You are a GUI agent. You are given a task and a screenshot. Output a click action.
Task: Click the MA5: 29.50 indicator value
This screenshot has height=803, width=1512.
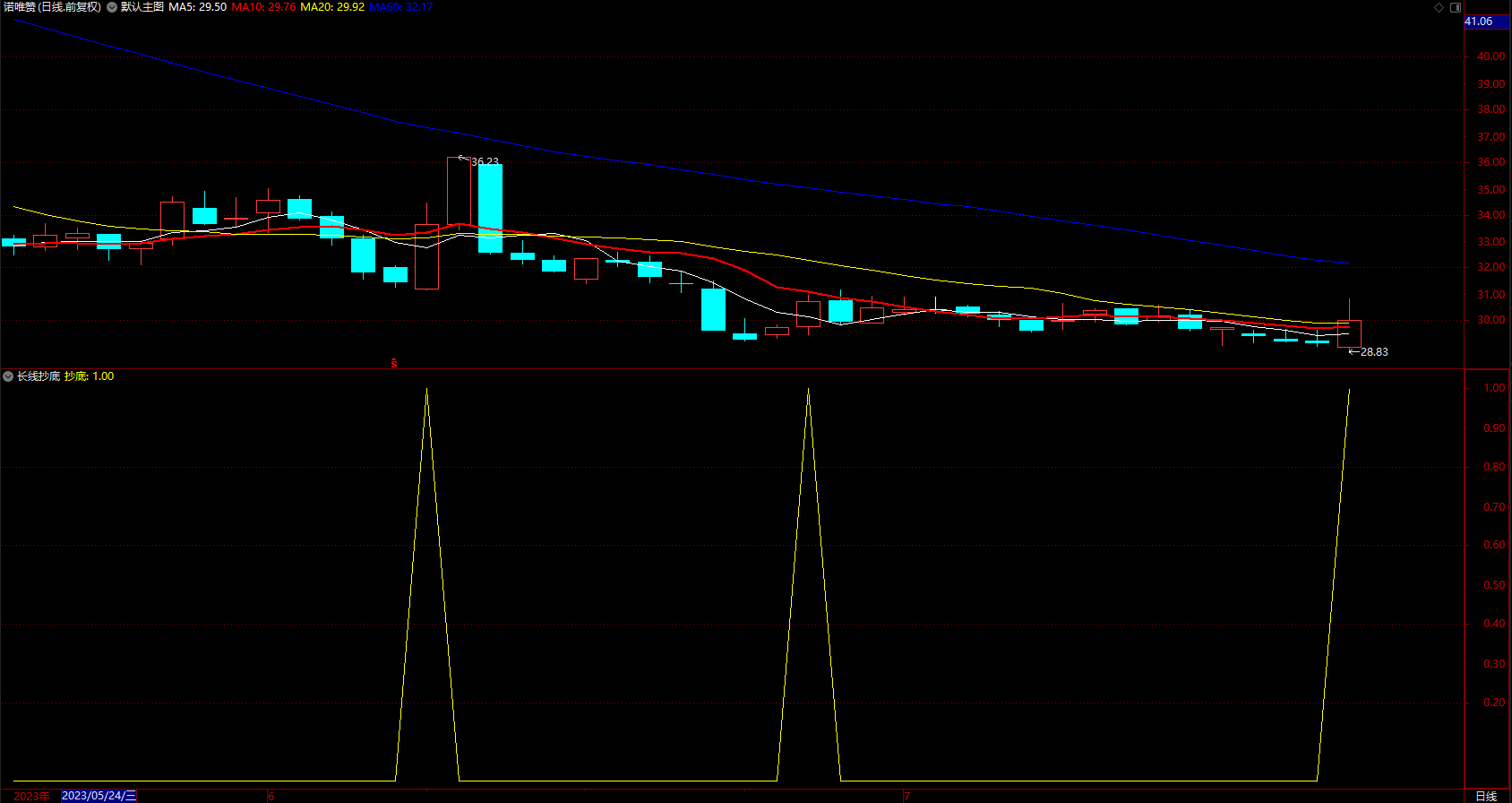click(198, 7)
